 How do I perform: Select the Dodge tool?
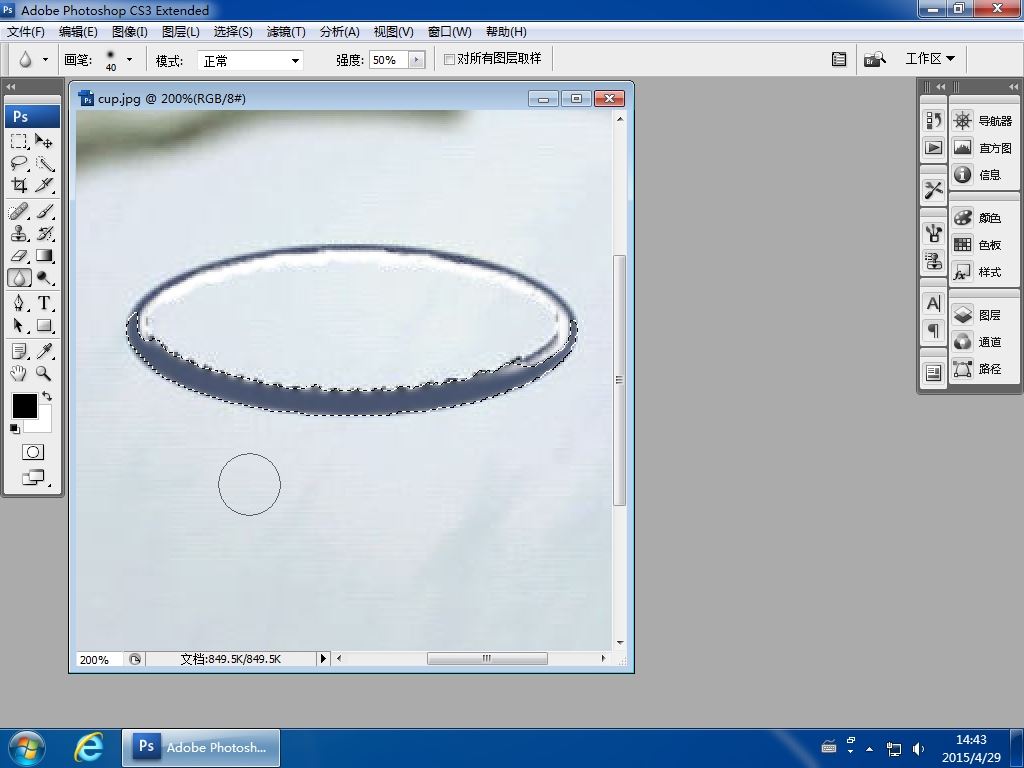(x=44, y=278)
